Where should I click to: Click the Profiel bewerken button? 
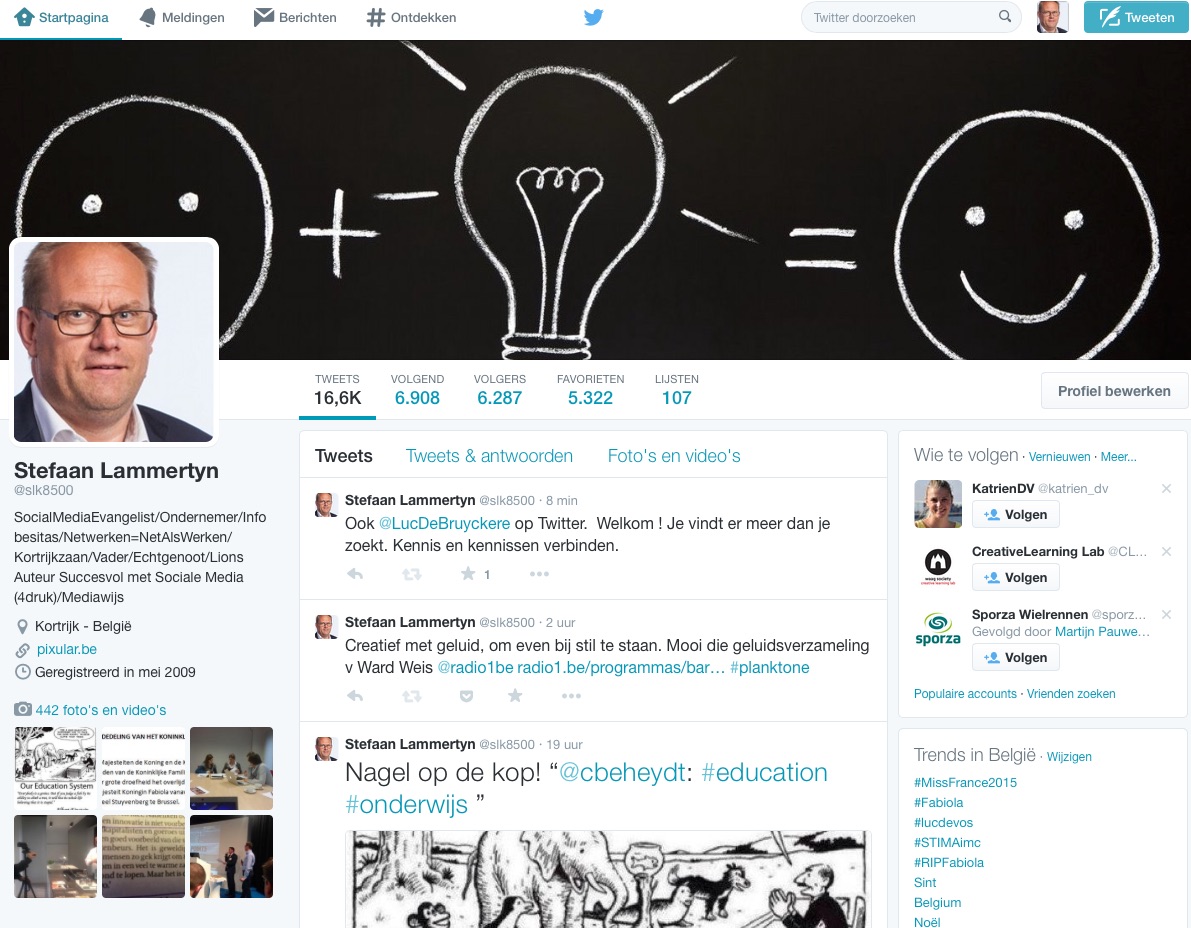coord(1114,390)
